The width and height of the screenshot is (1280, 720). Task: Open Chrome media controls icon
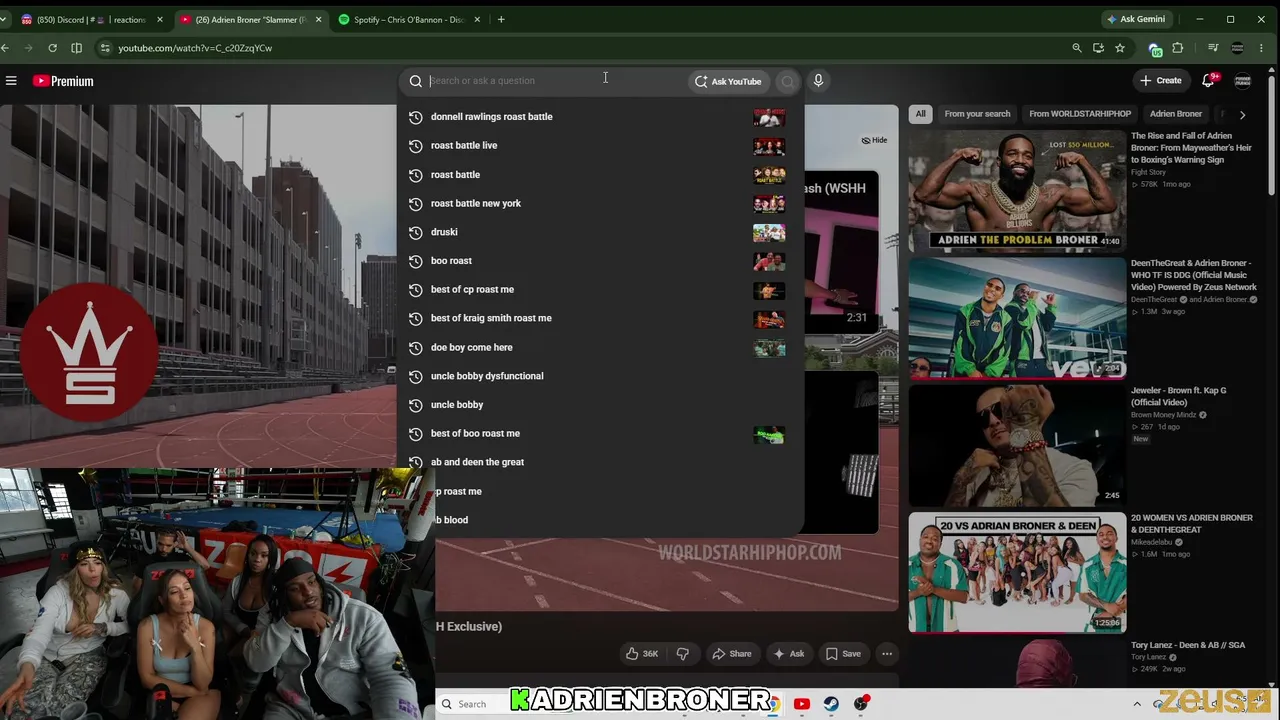[x=1213, y=48]
